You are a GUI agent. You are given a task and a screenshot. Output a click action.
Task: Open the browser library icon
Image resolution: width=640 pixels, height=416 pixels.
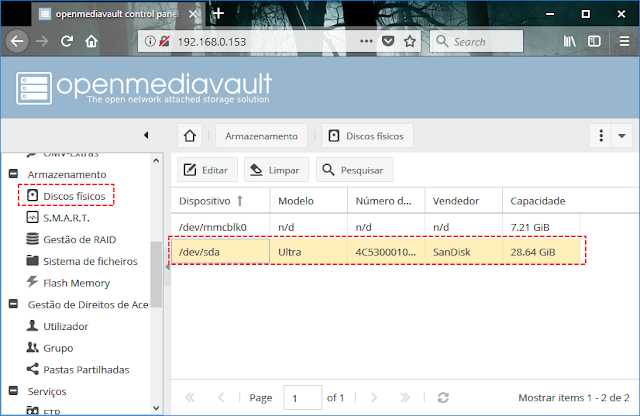569,41
